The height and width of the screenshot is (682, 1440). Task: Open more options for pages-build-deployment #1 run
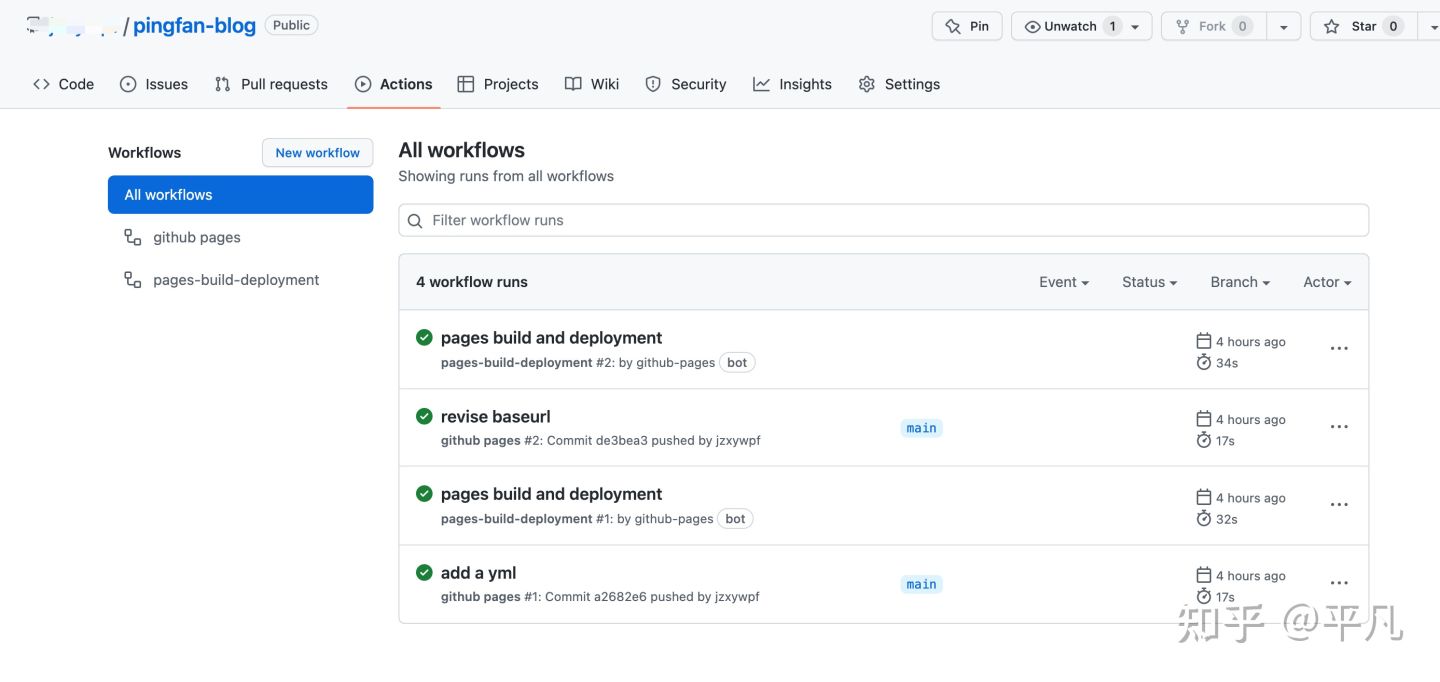1339,505
